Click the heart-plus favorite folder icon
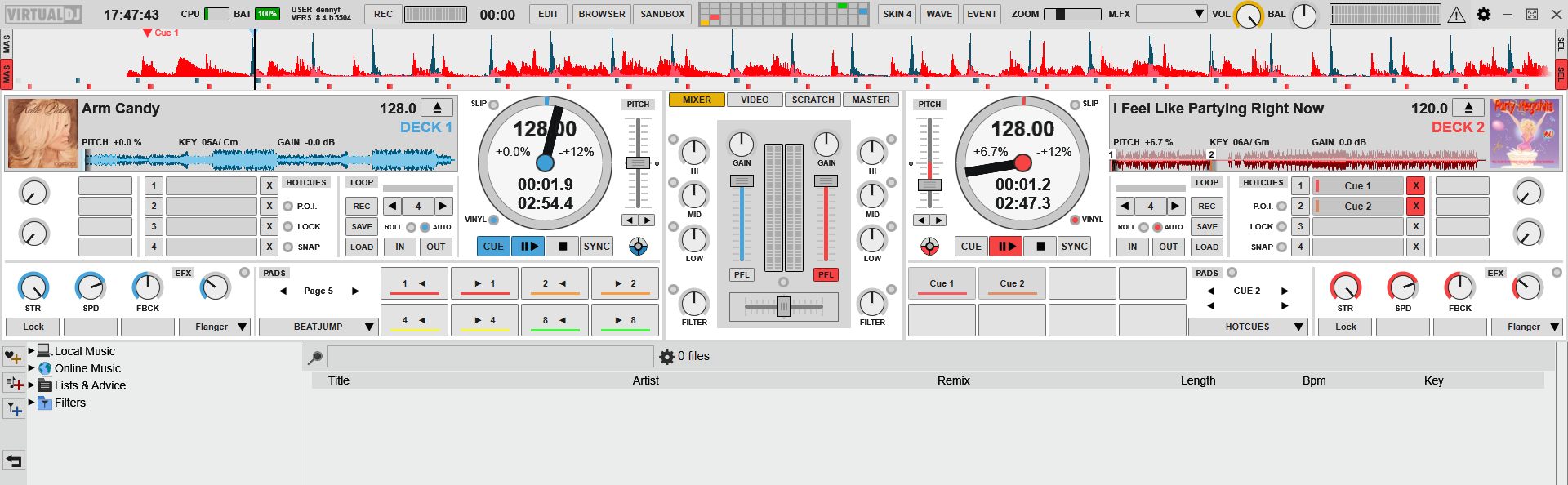Image resolution: width=1568 pixels, height=485 pixels. tap(14, 357)
